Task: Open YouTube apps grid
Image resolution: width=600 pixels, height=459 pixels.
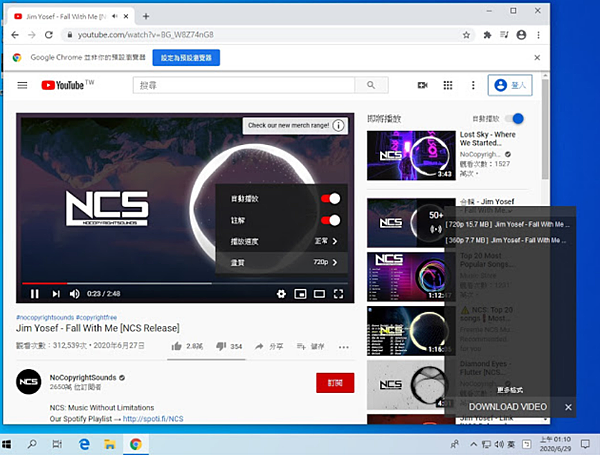Action: (x=448, y=85)
